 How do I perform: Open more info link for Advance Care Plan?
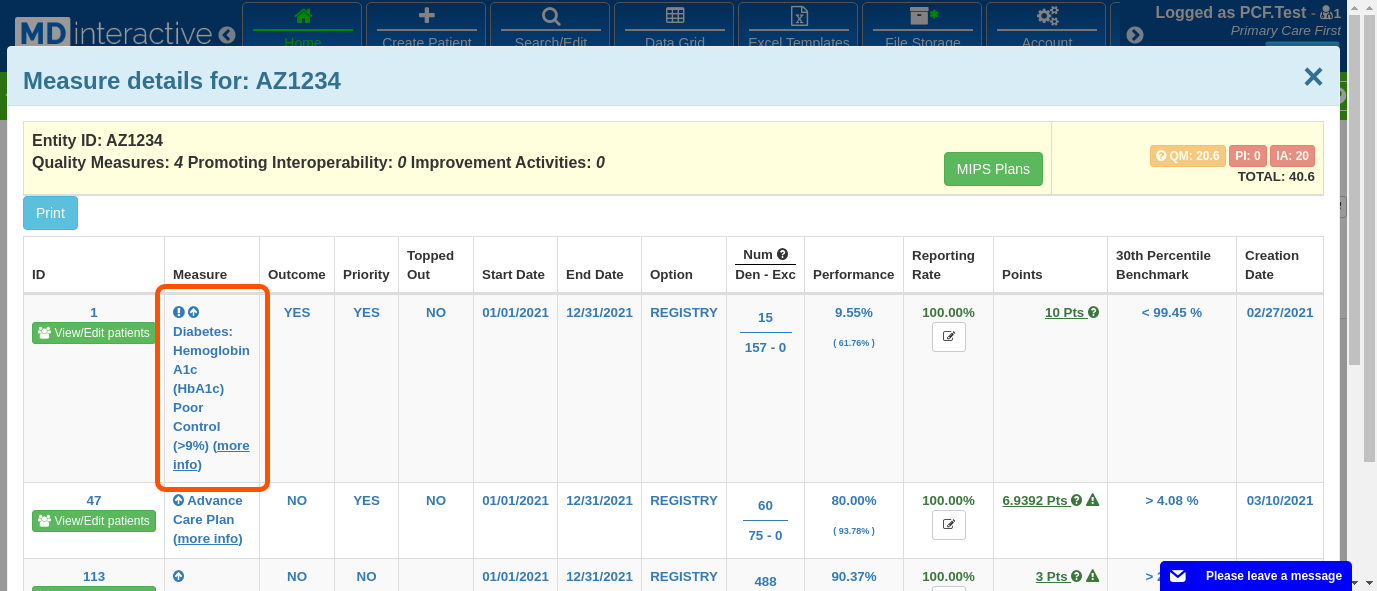point(208,539)
